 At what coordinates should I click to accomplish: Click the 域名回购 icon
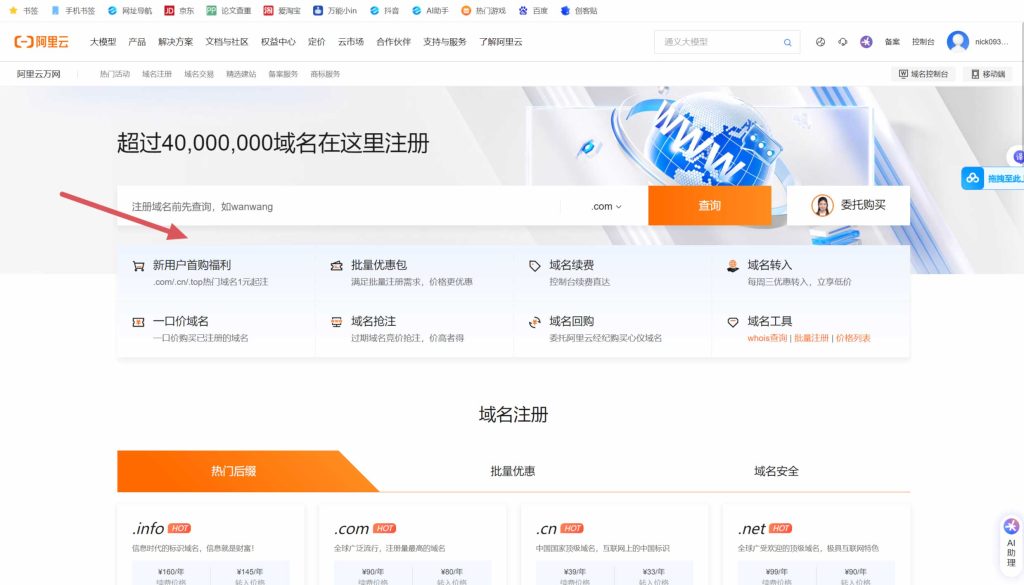tap(535, 322)
